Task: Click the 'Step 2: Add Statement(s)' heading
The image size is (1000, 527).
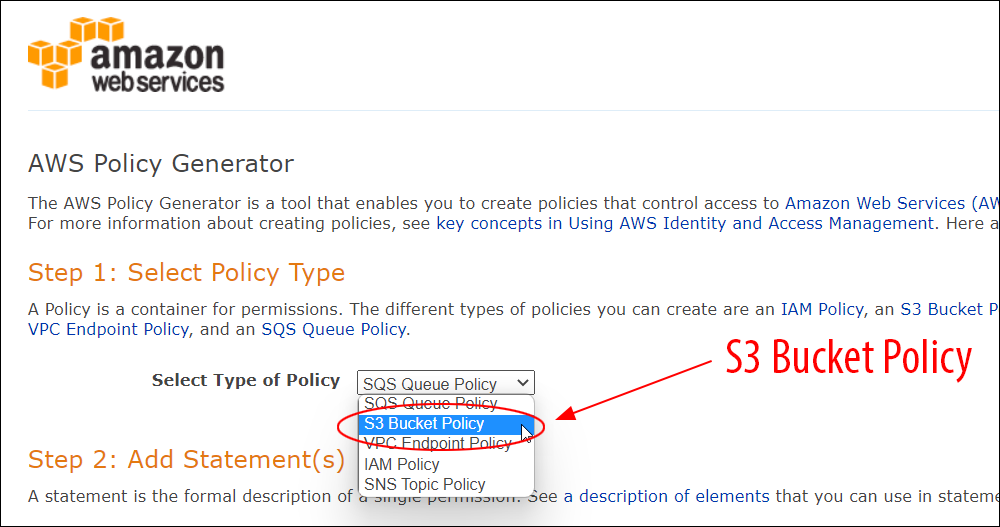Action: (186, 459)
